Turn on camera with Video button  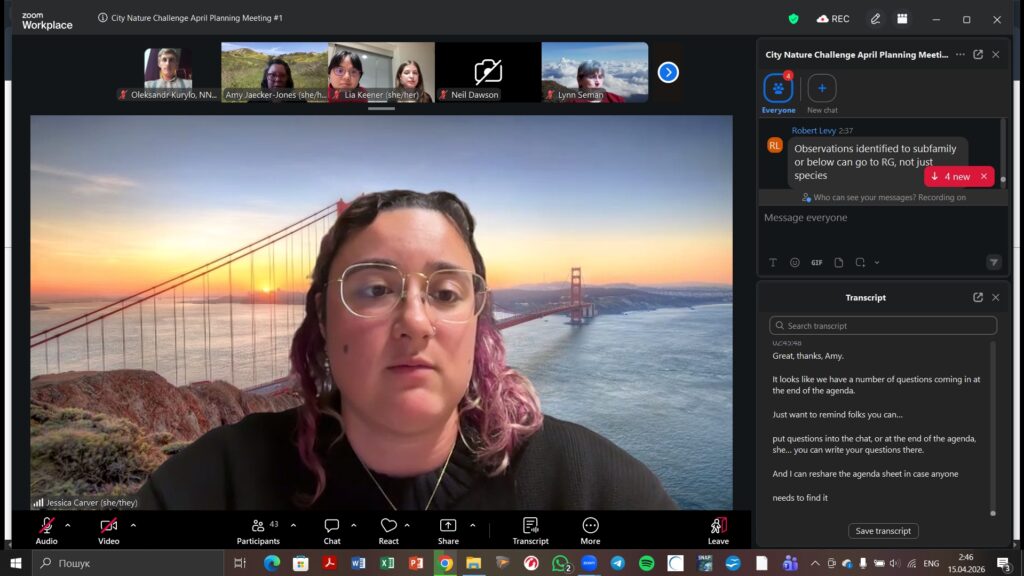click(x=108, y=526)
